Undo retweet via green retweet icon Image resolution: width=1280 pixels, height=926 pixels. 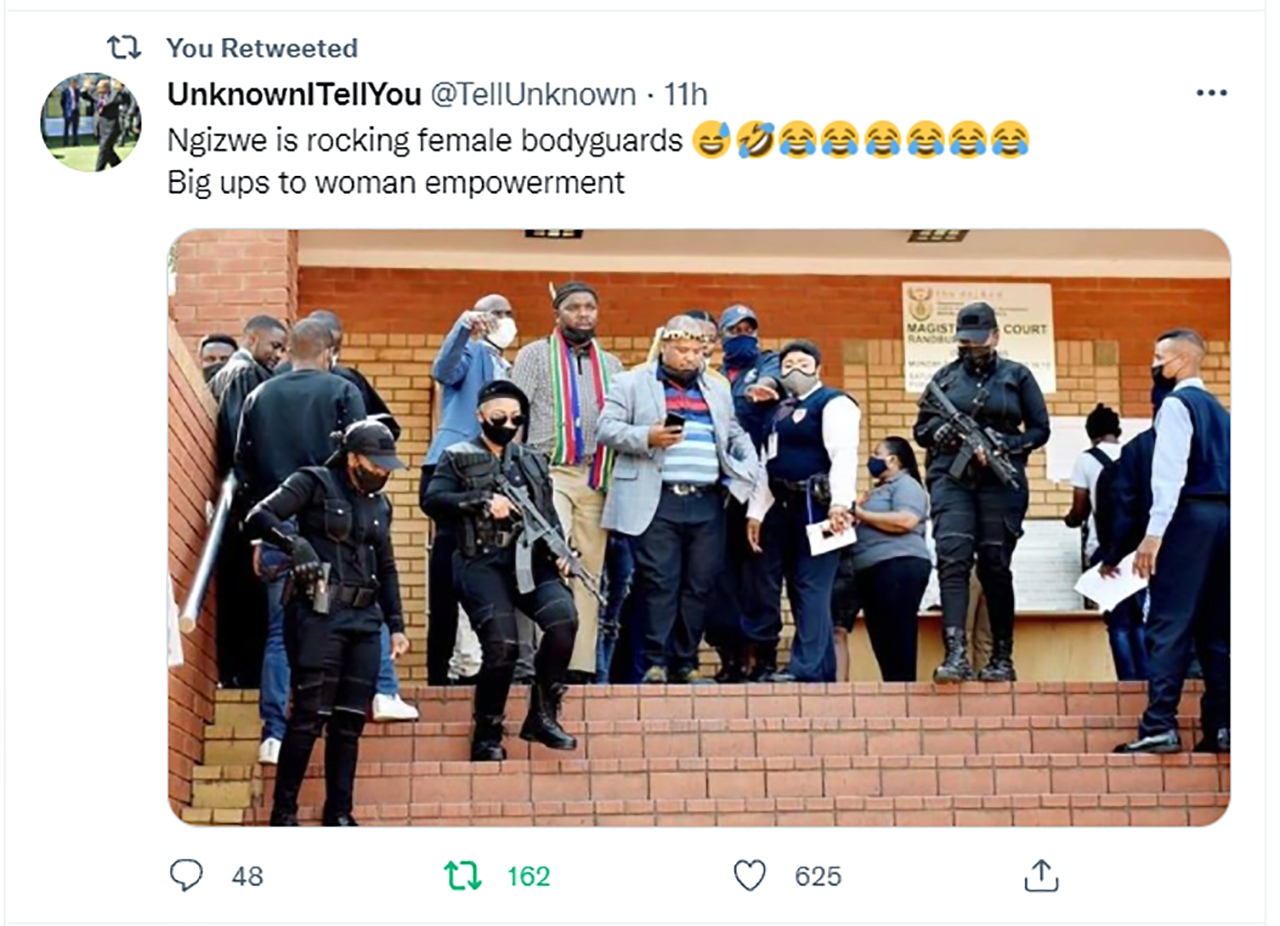[x=463, y=876]
